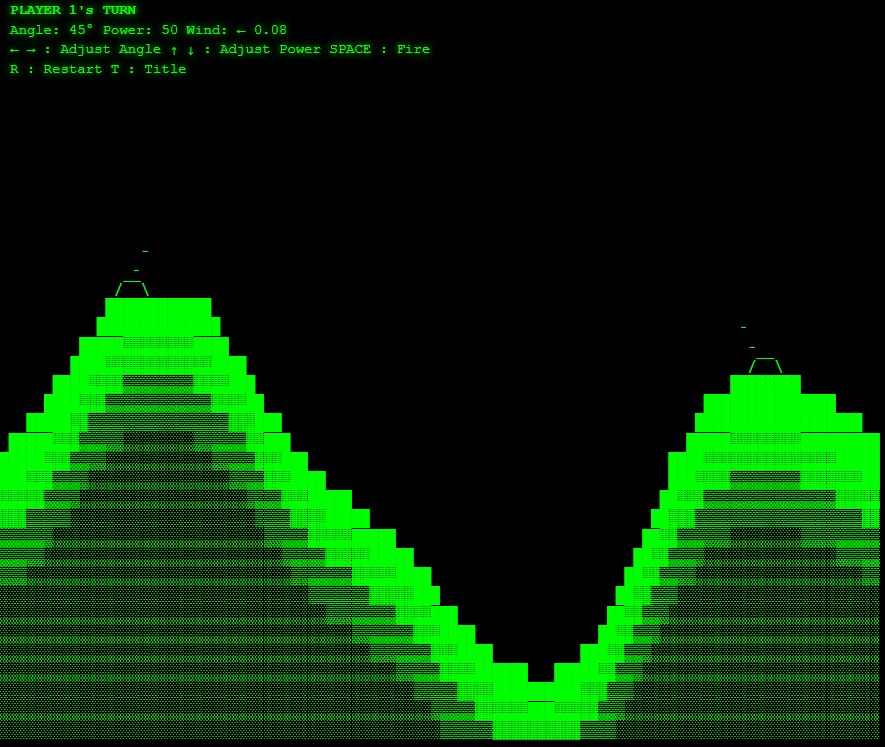This screenshot has height=747, width=885.
Task: Click the left tank's barrel tip
Action: coord(145,252)
